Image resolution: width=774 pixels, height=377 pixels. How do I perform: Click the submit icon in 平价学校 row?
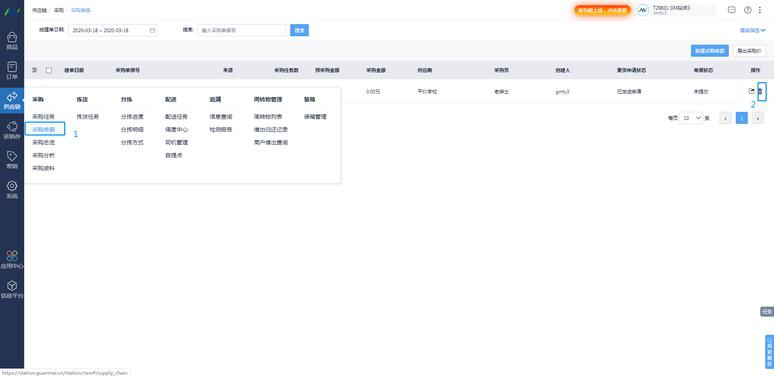pos(751,91)
